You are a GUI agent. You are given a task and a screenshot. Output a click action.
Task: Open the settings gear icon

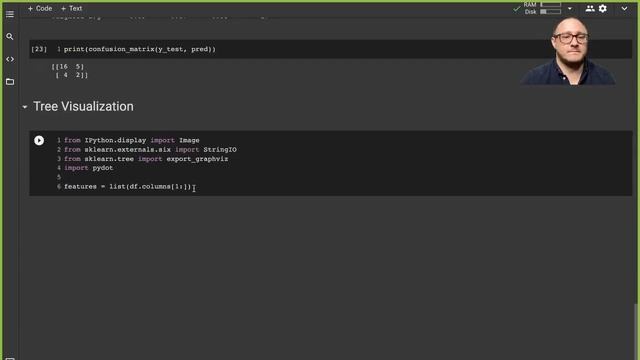click(x=603, y=8)
